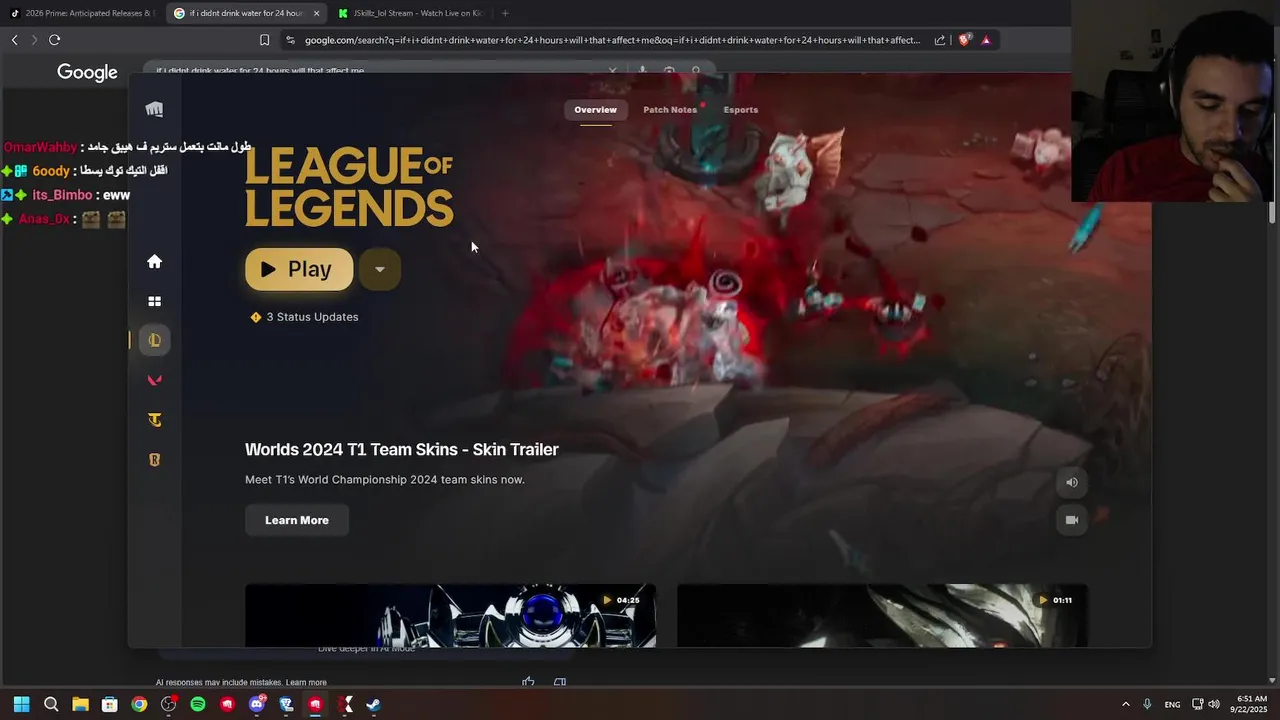
Task: Open Windows taskbar search
Action: tap(51, 704)
